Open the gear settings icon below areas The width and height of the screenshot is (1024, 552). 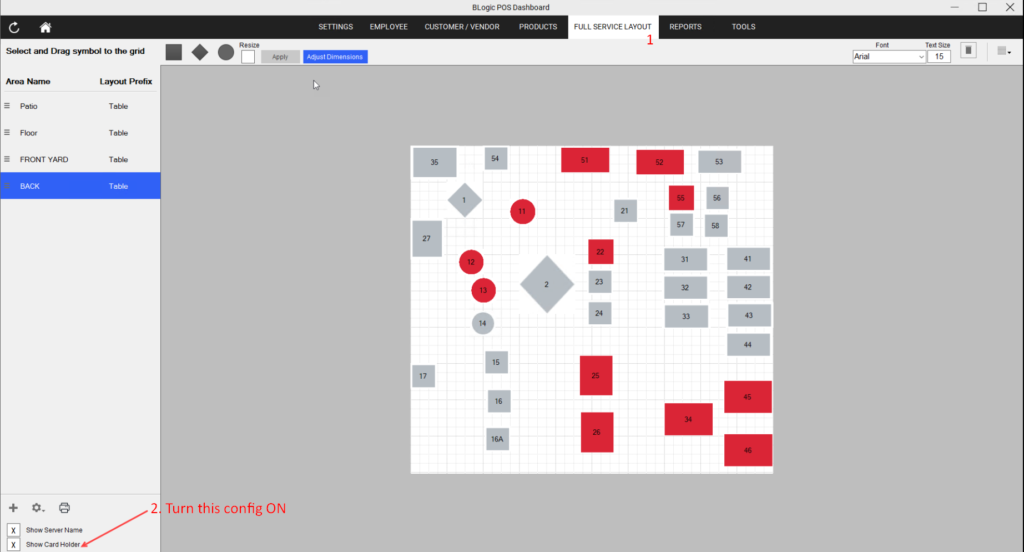click(37, 508)
